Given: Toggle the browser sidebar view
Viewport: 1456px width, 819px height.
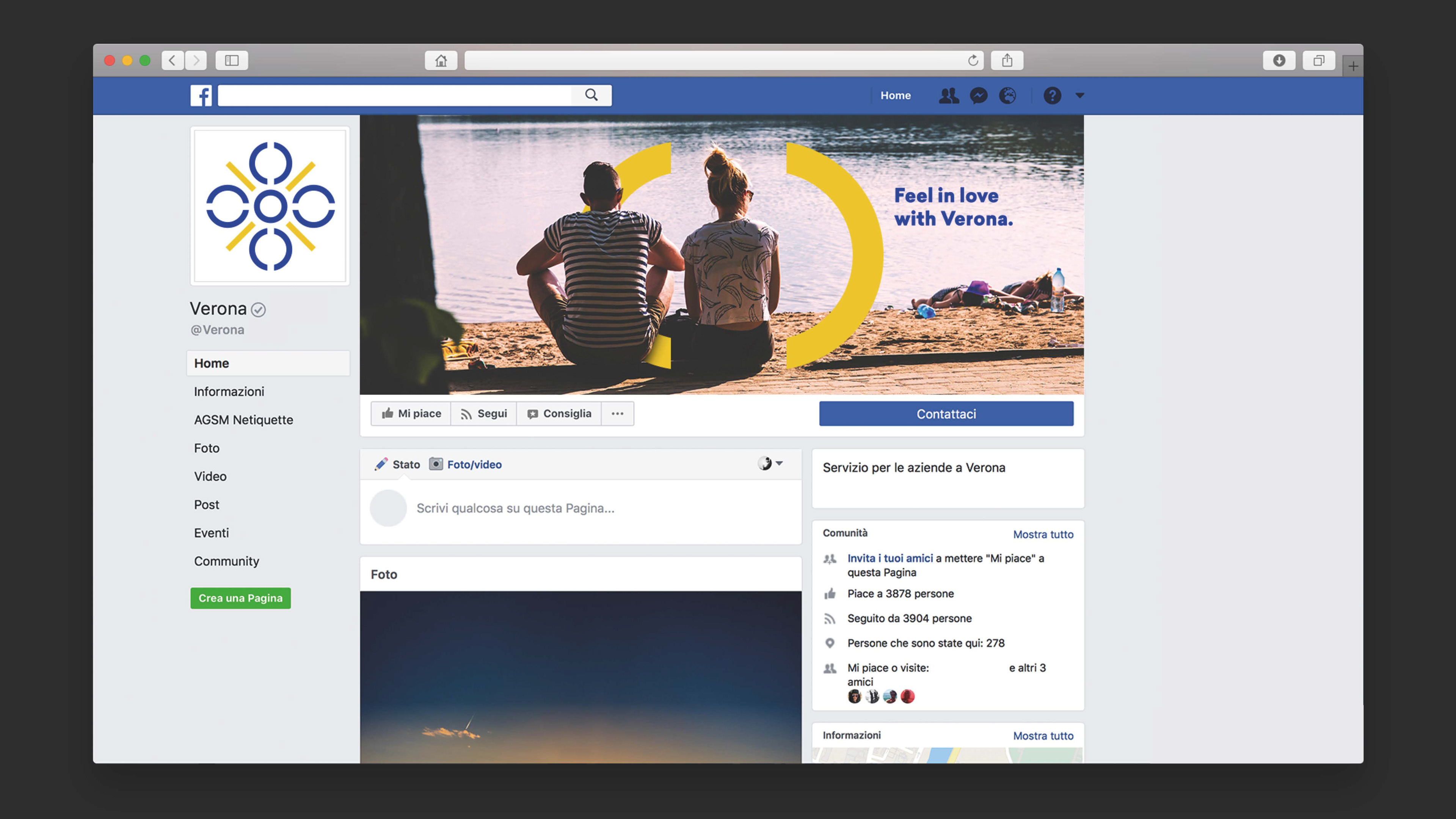Looking at the screenshot, I should click(x=232, y=61).
